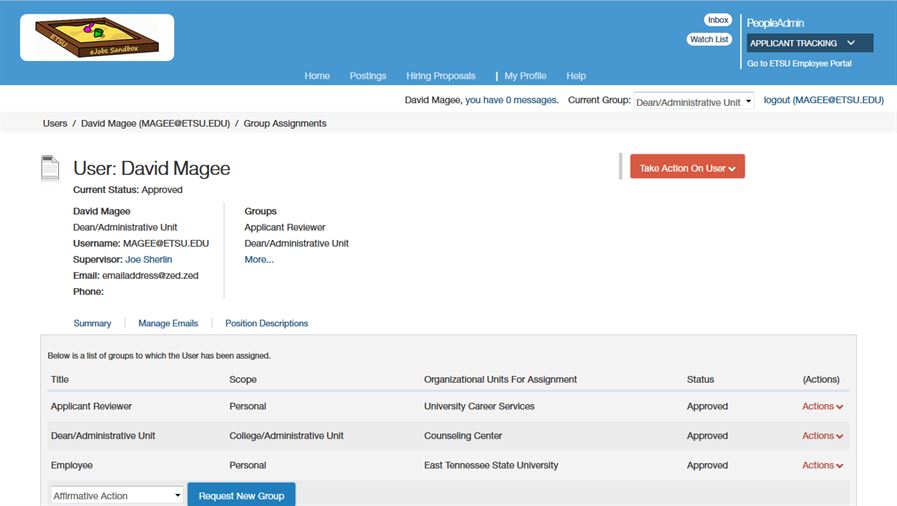Go to the Postings menu
Screen dimensions: 897x506
pyautogui.click(x=368, y=76)
